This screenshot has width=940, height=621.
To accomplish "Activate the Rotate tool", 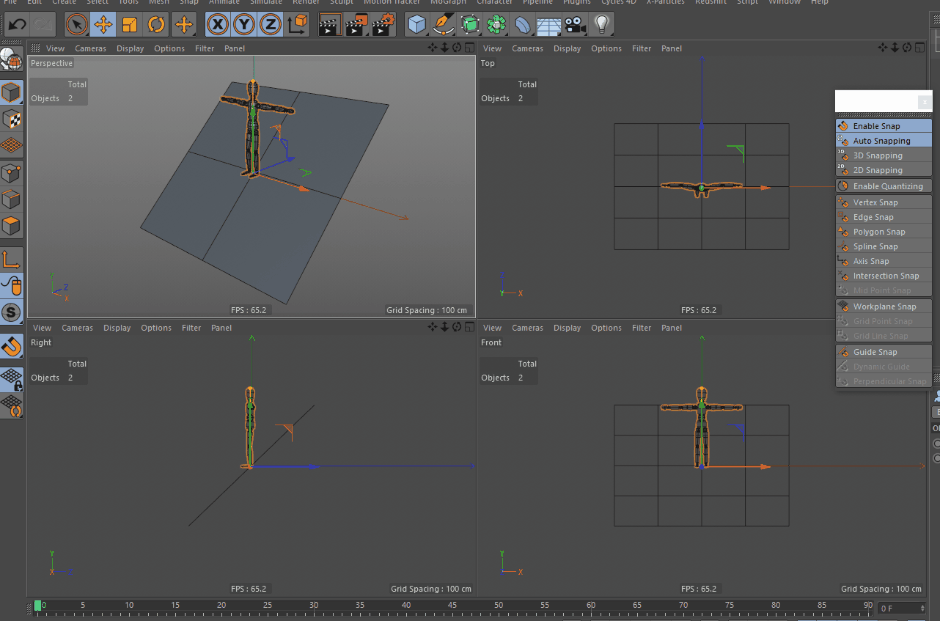I will (x=156, y=25).
